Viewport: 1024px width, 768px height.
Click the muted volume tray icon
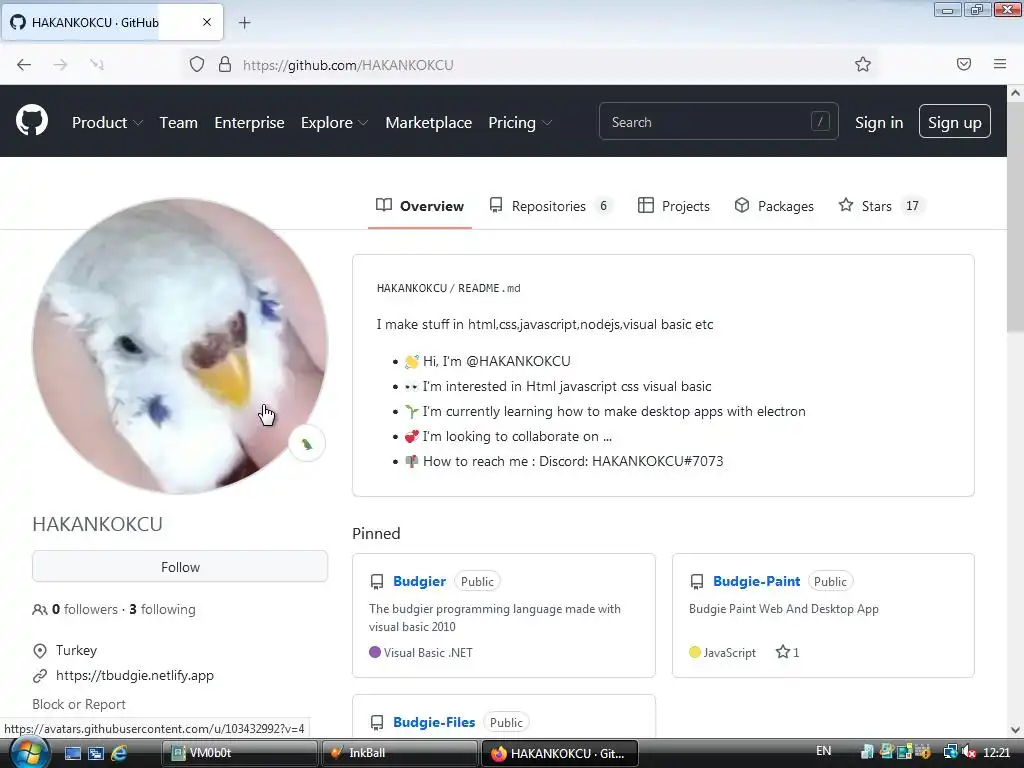tap(969, 752)
